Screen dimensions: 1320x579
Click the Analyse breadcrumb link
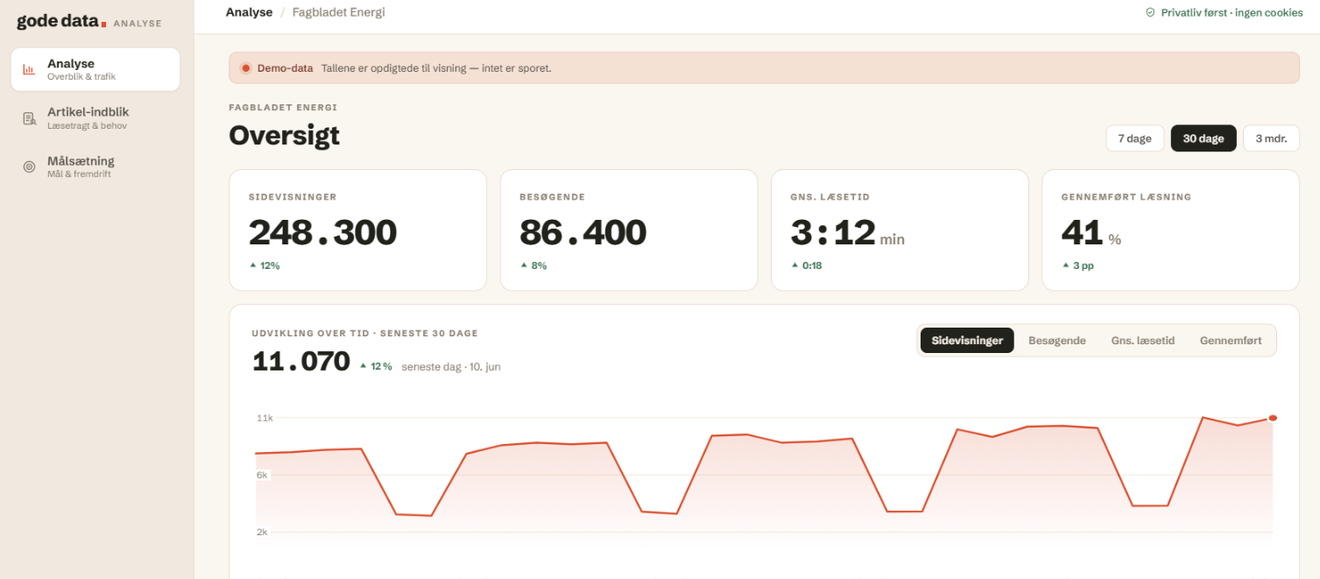(x=249, y=13)
